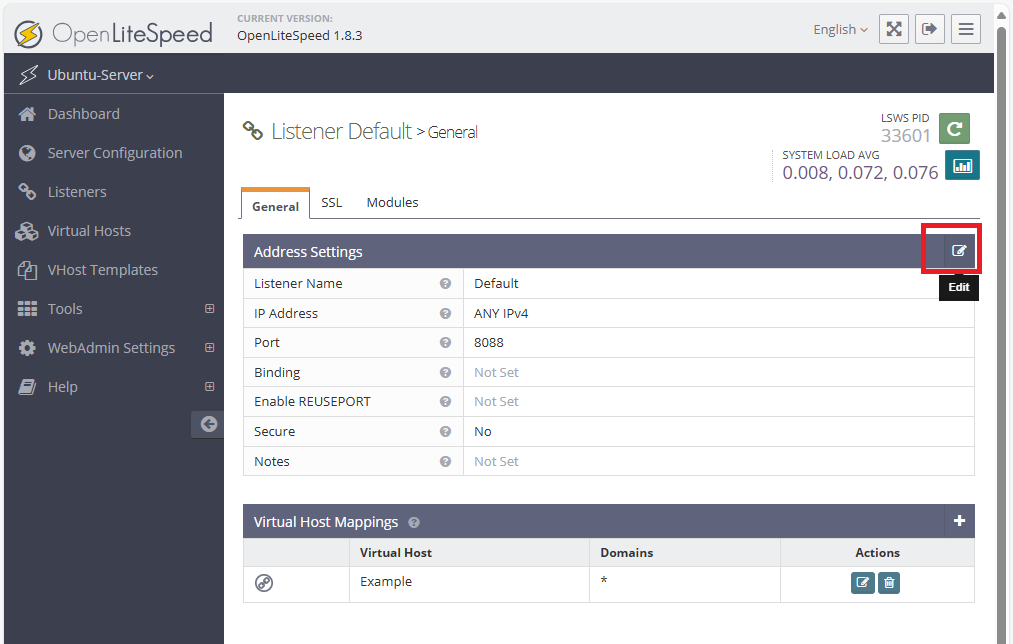Show help for Notes
Image resolution: width=1013 pixels, height=644 pixels.
tap(445, 461)
